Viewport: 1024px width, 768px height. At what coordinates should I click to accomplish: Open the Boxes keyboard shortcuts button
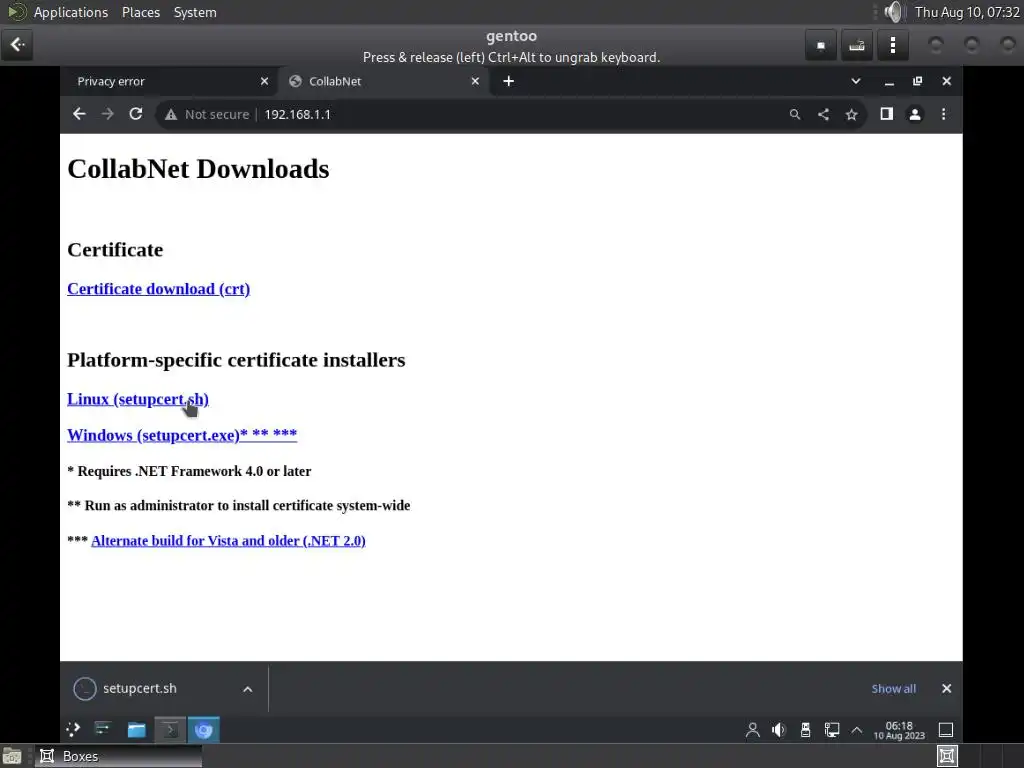click(x=856, y=46)
